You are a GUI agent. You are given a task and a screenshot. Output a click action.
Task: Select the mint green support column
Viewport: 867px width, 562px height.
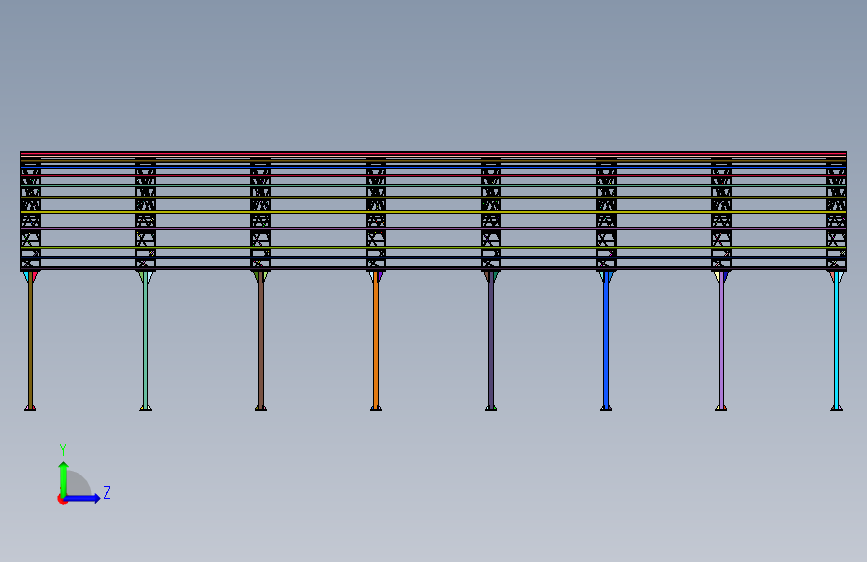pos(145,340)
